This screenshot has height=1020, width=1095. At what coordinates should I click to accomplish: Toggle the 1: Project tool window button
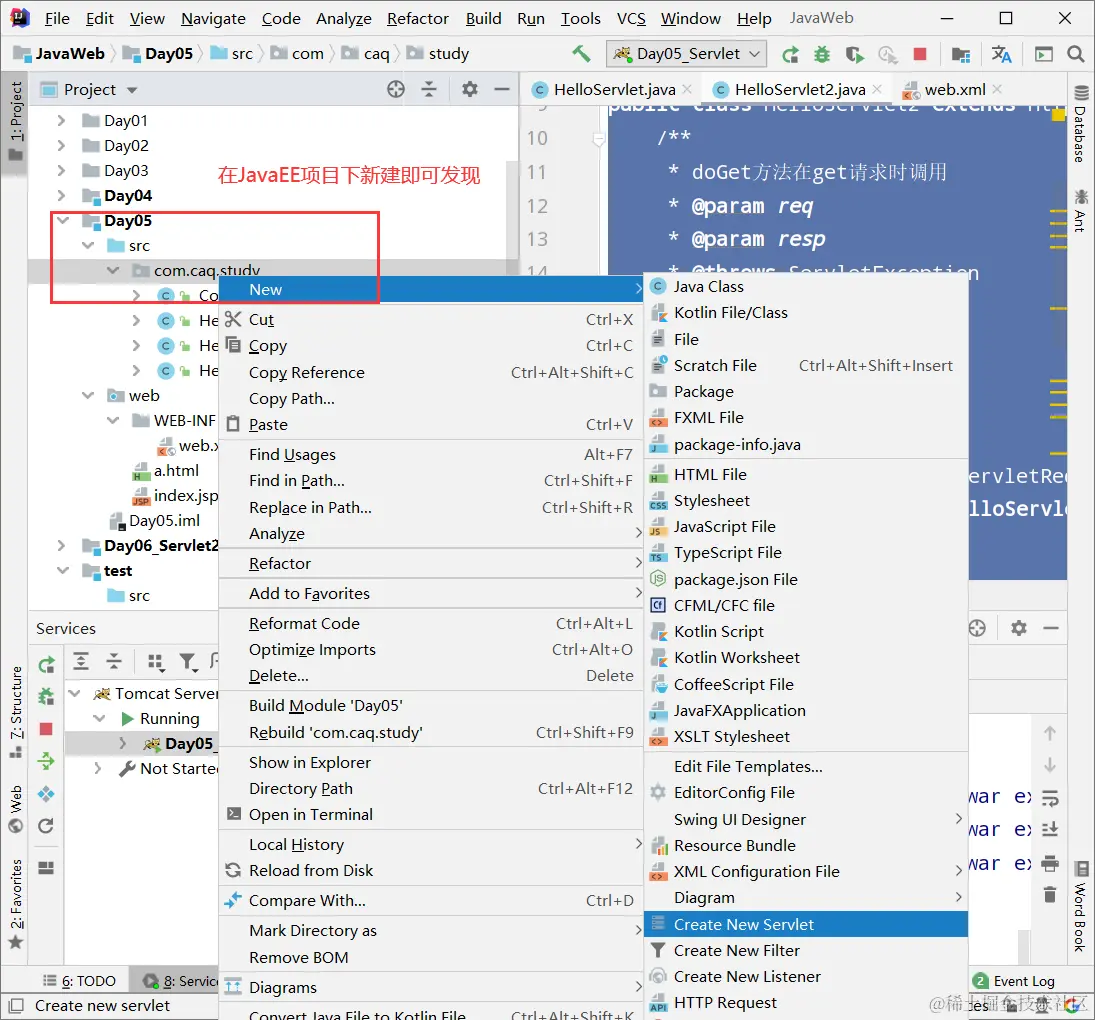coord(15,120)
